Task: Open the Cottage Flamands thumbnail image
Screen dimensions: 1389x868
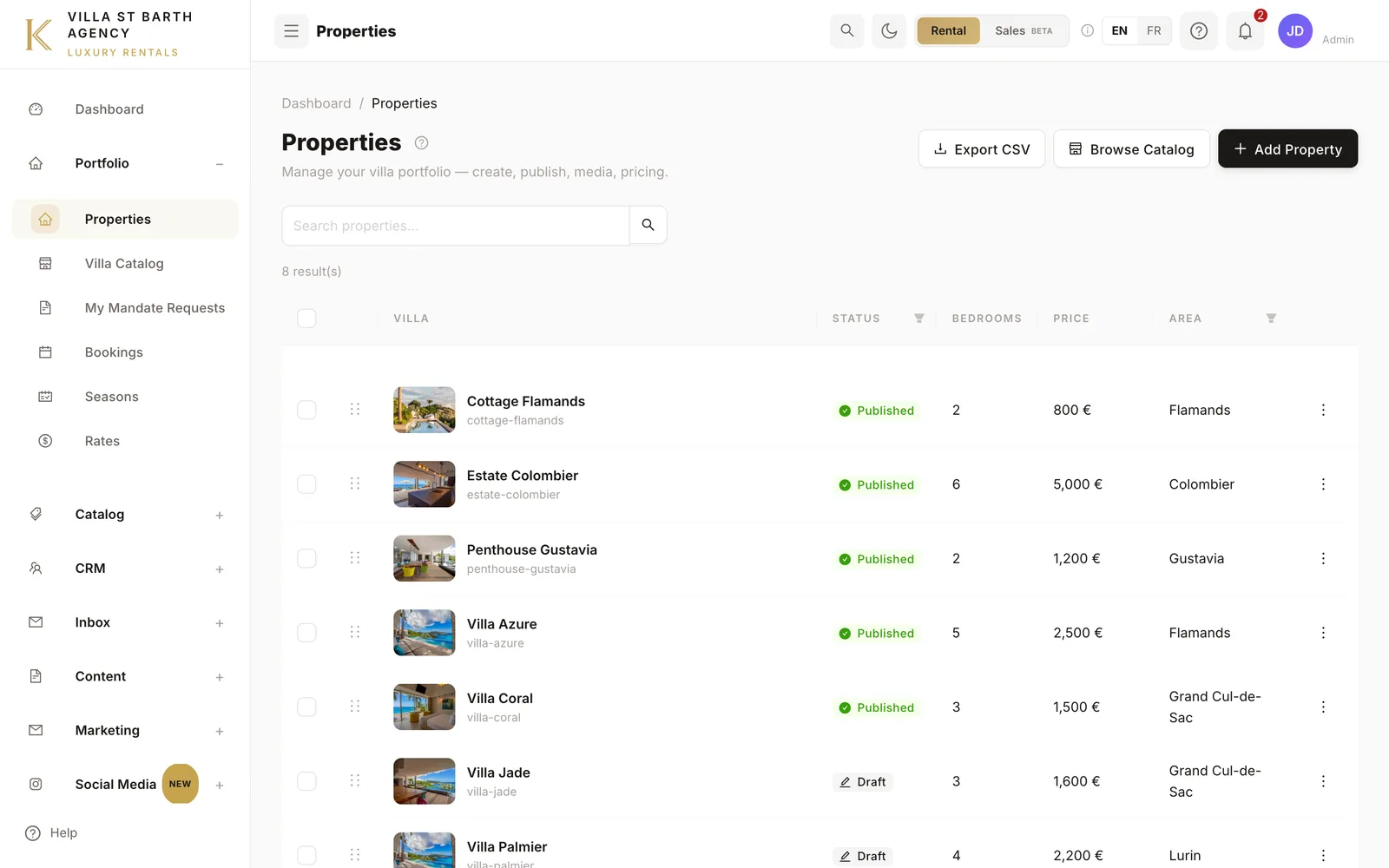Action: tap(424, 410)
